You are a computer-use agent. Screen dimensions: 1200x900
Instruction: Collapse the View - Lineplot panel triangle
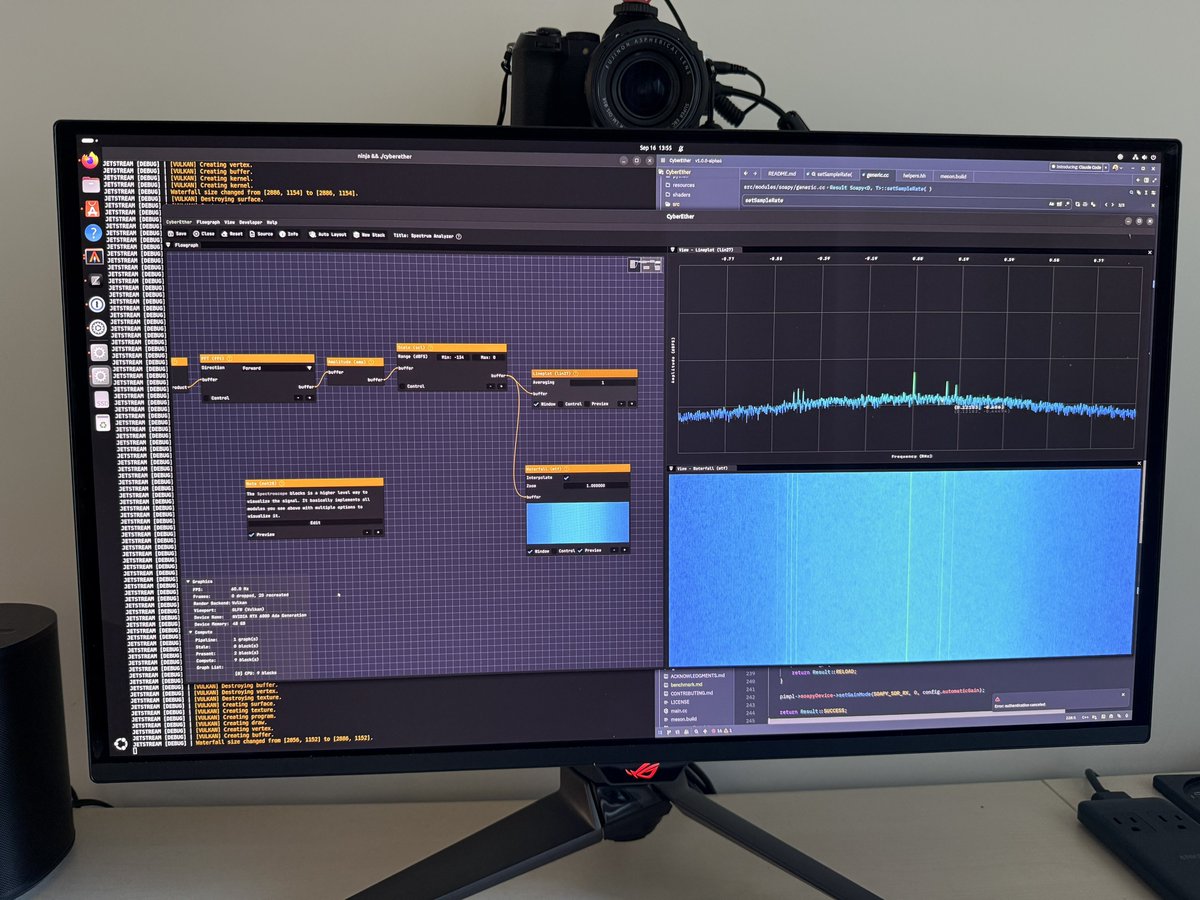(x=673, y=249)
